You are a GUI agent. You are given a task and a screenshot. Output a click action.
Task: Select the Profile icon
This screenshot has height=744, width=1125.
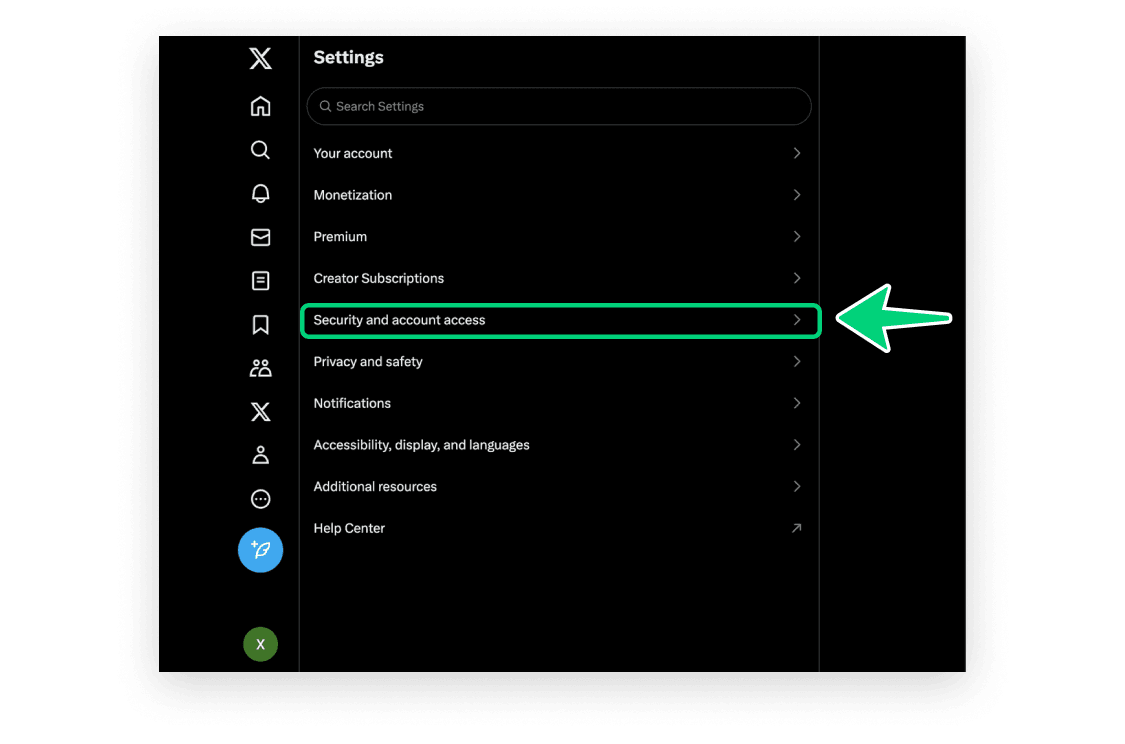click(x=260, y=454)
